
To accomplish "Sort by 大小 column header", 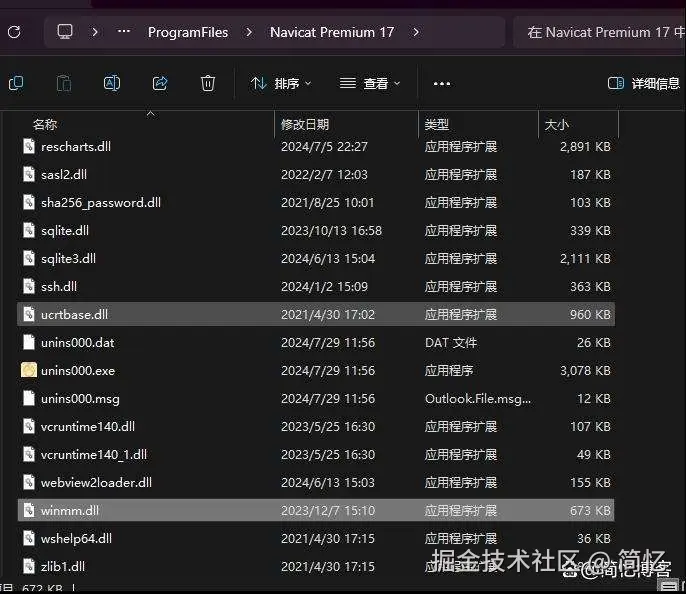I will 556,124.
